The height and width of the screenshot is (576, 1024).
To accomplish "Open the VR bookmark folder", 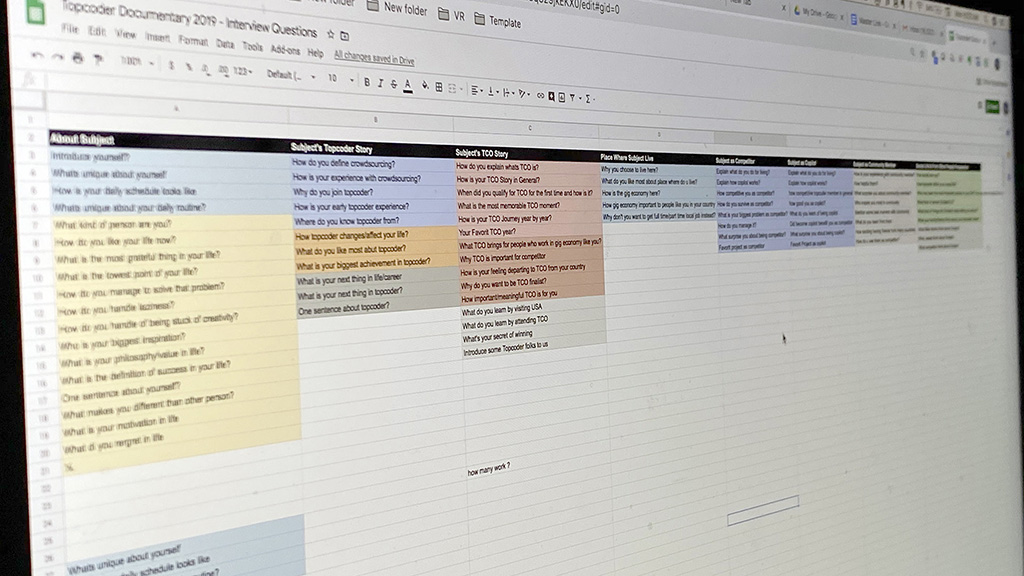I will [x=451, y=14].
